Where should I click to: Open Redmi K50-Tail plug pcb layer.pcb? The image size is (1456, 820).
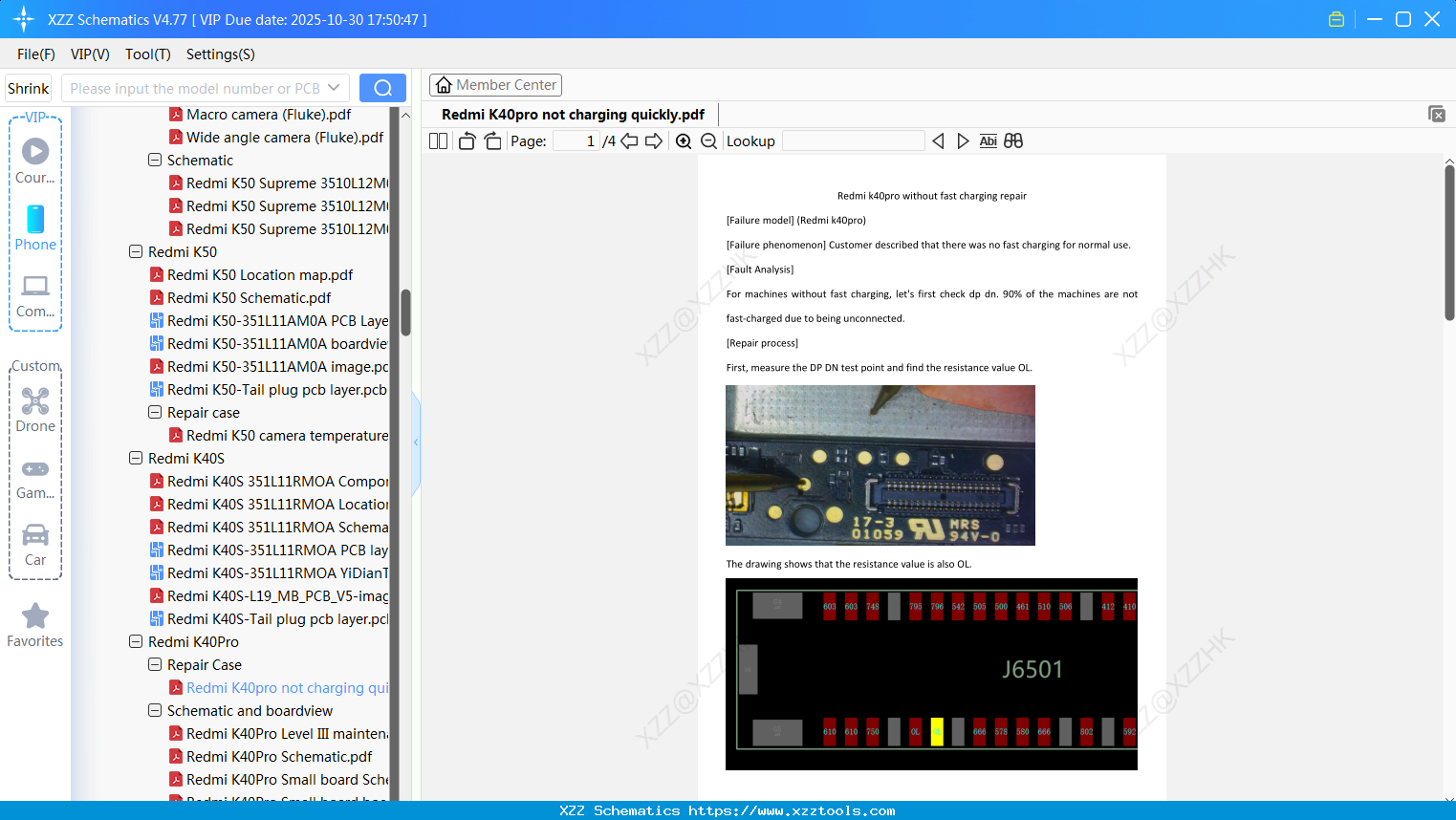[269, 390]
